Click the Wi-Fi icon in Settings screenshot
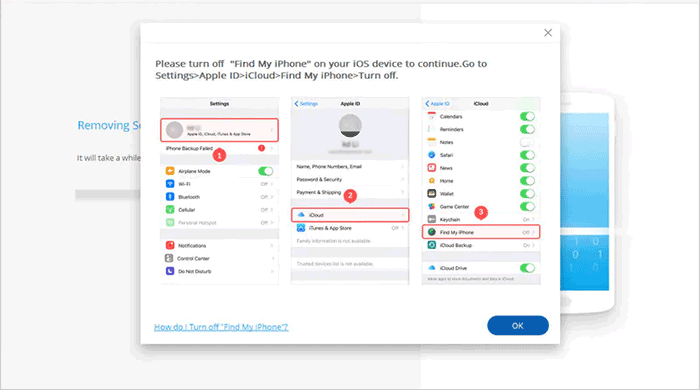 [170, 184]
